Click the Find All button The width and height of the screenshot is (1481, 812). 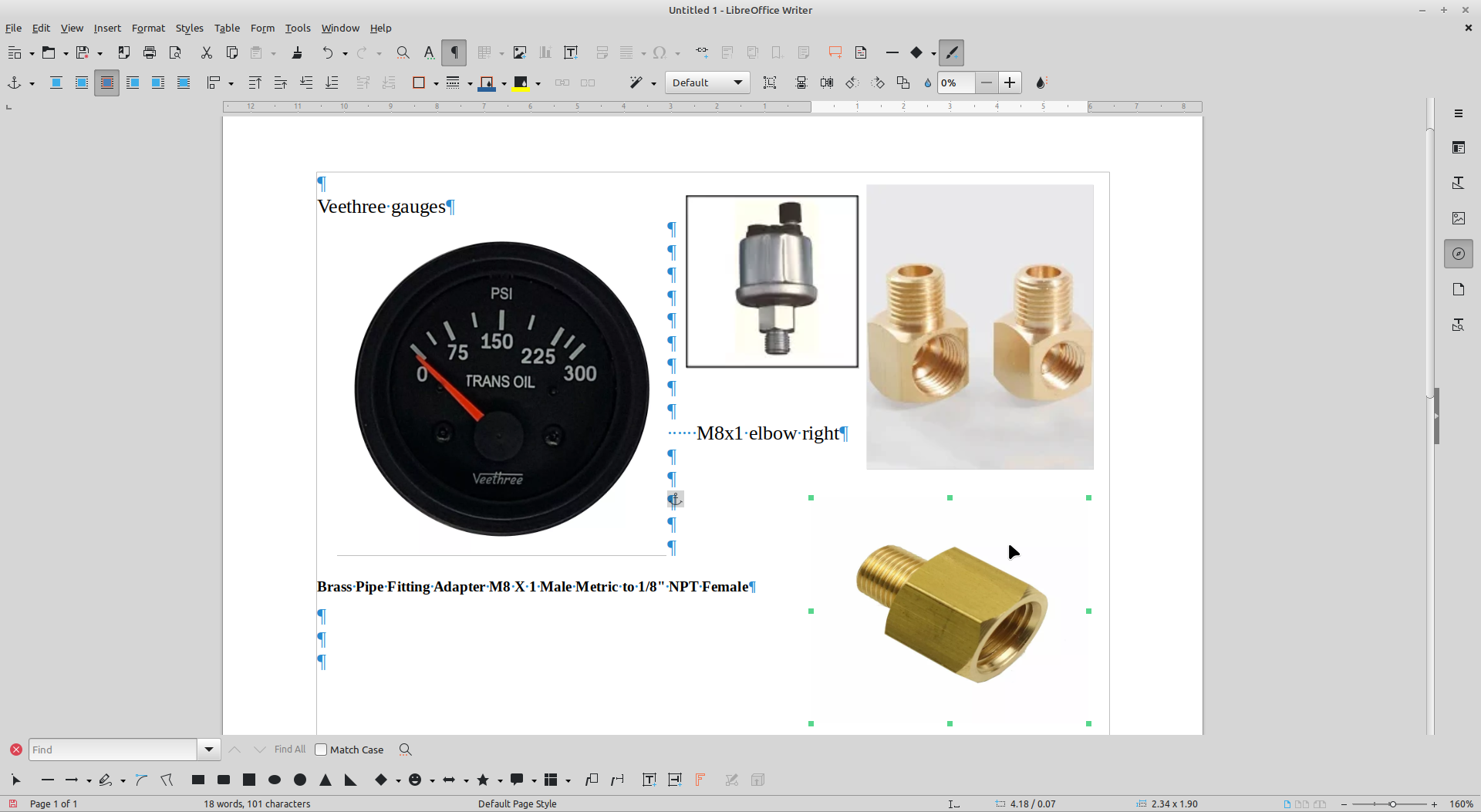[x=290, y=750]
